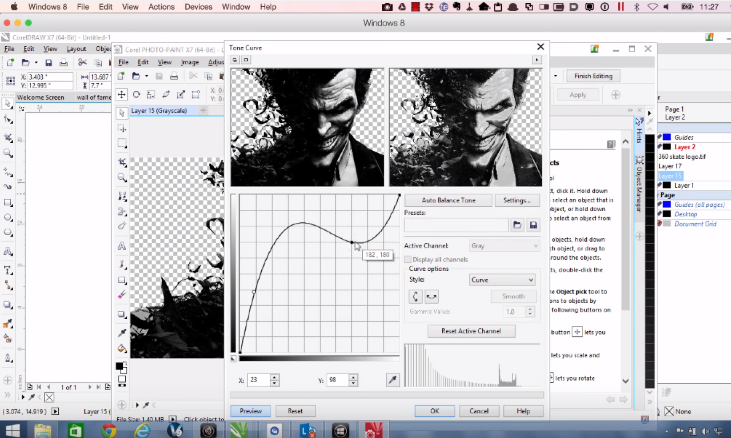Expand Open dropdown arrow in CorelDRAW toolbar
The width and height of the screenshot is (731, 438).
coord(36,62)
